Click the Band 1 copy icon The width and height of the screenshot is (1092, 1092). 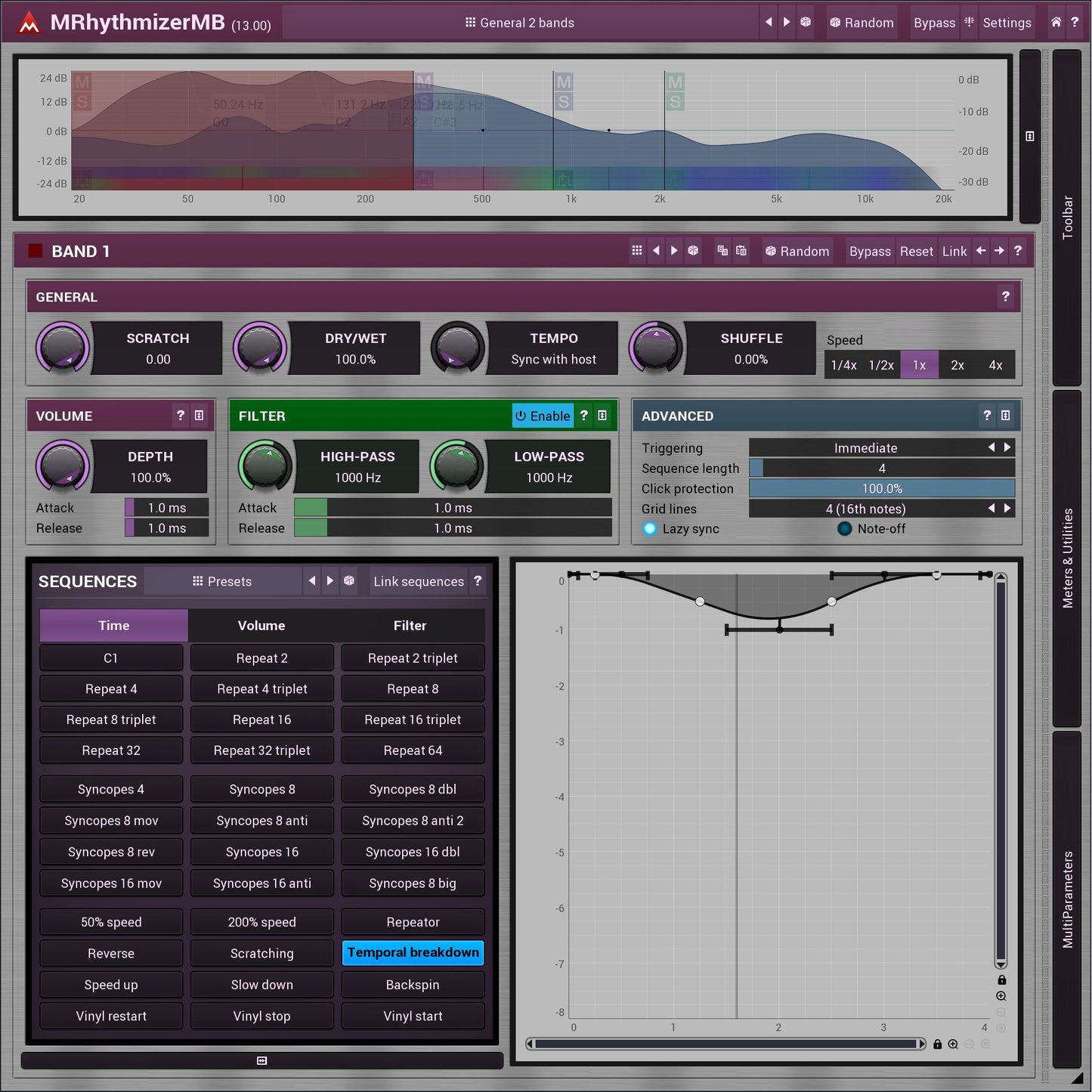coord(722,251)
